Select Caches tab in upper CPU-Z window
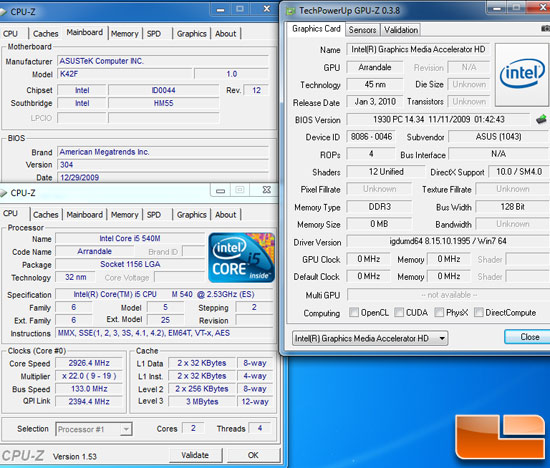Image resolution: width=550 pixels, height=468 pixels. pos(46,34)
